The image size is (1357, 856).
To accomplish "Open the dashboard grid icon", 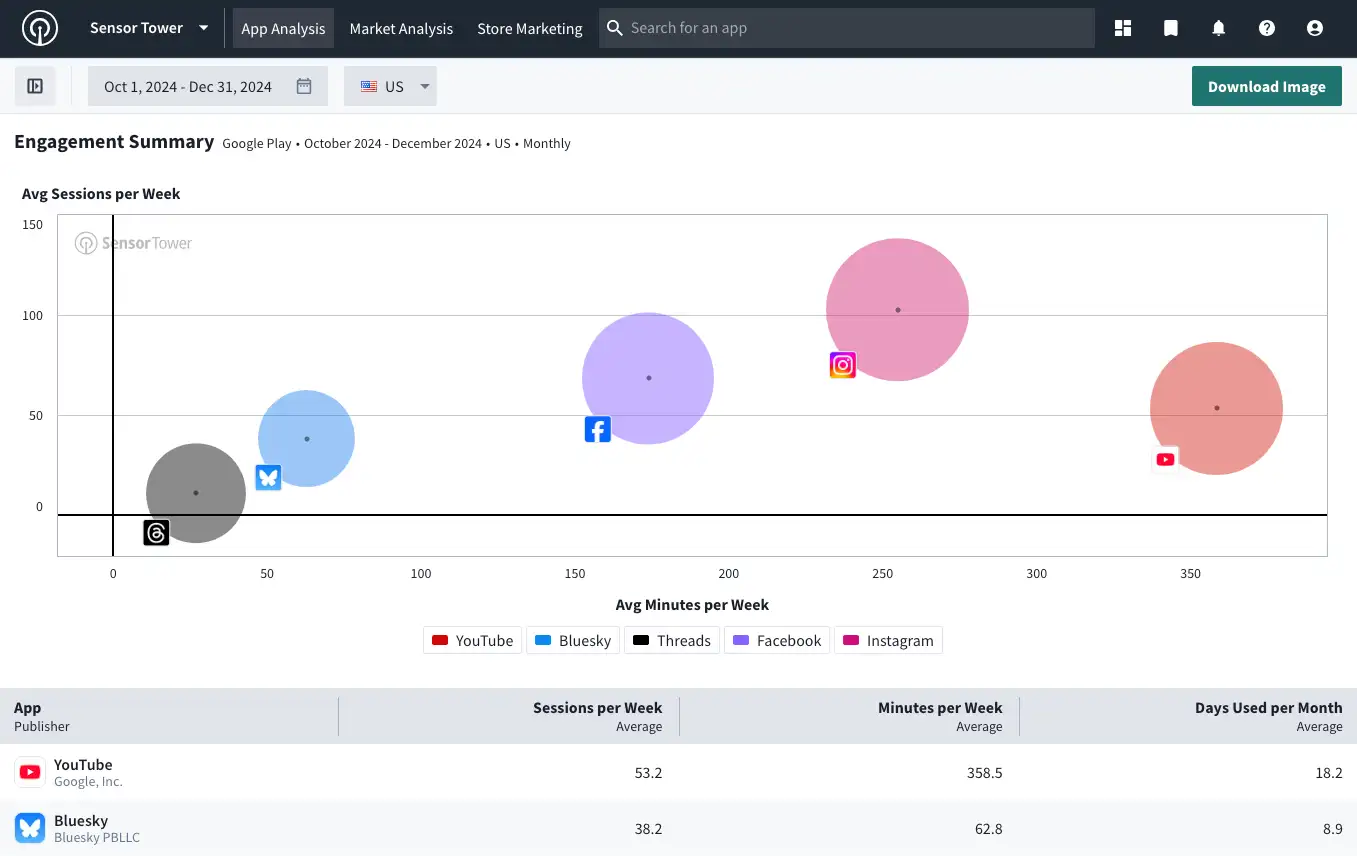I will (1123, 28).
